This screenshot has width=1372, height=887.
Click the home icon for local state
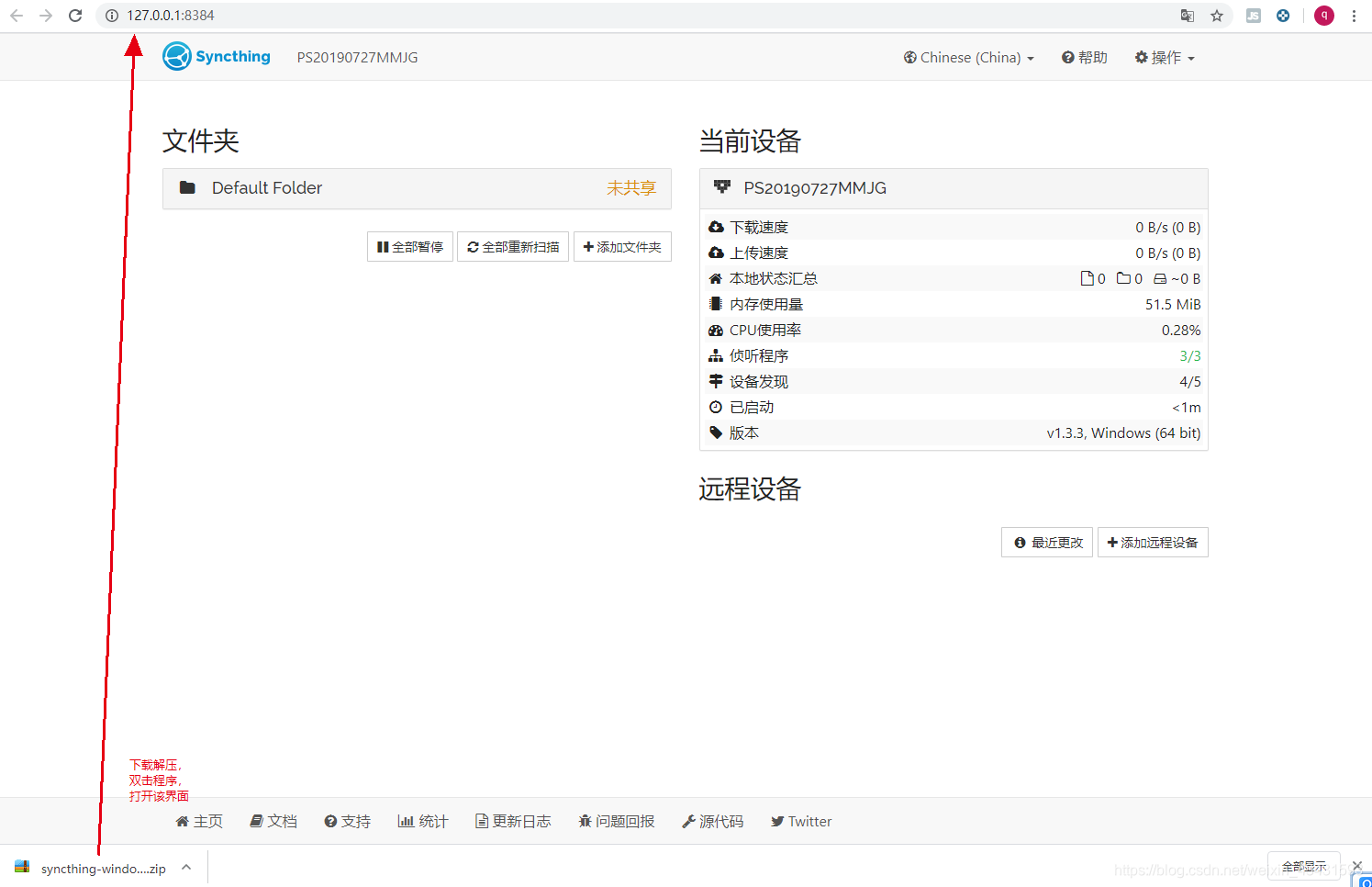point(716,278)
